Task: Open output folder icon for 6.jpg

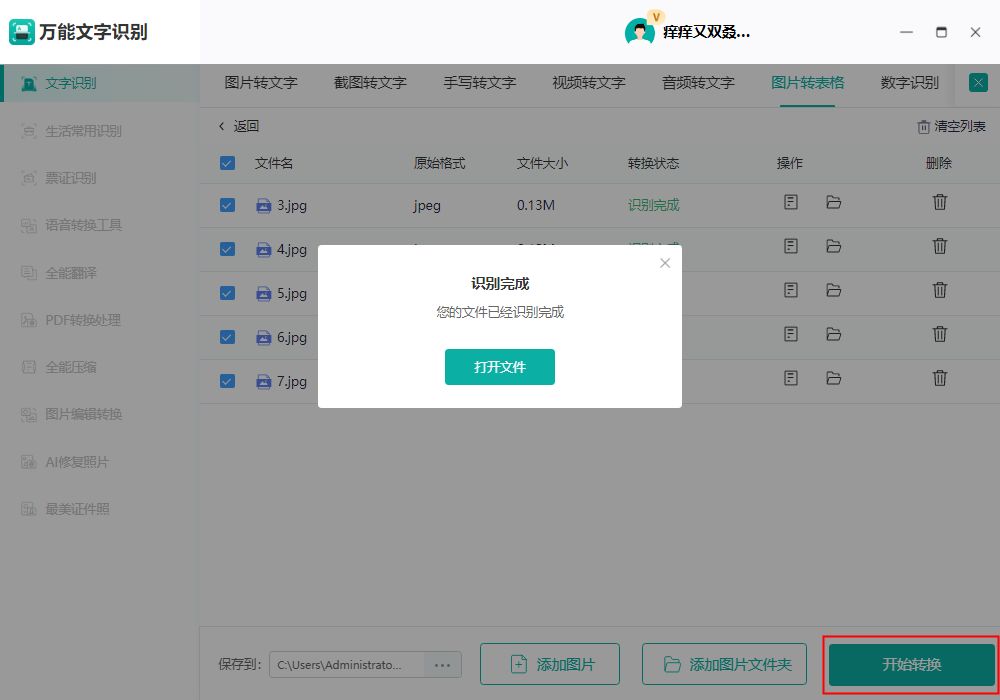Action: pos(833,334)
